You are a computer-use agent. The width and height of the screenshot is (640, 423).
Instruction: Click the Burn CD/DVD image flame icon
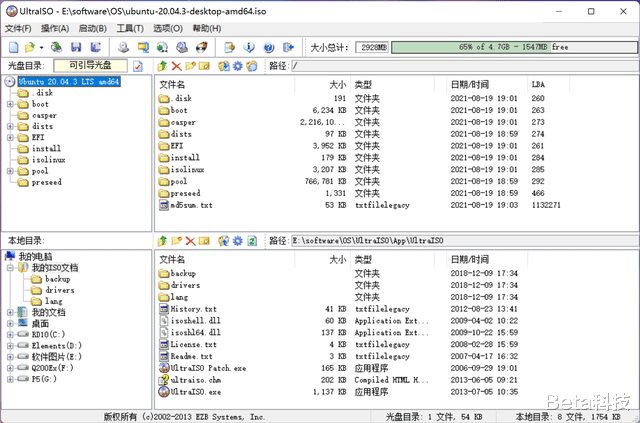tap(202, 47)
